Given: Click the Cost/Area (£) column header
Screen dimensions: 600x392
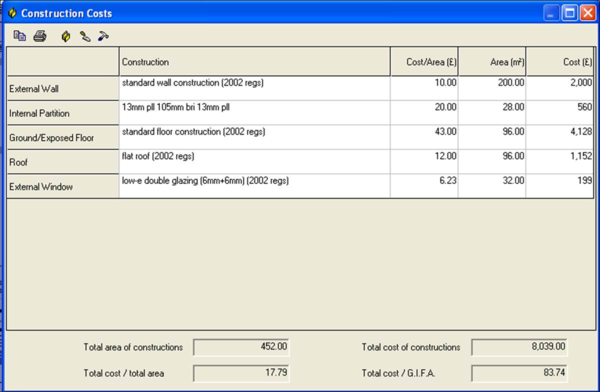Looking at the screenshot, I should click(424, 62).
